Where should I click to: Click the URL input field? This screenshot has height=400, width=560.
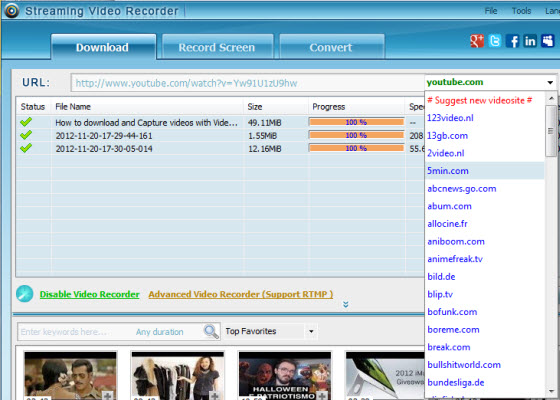pos(248,83)
